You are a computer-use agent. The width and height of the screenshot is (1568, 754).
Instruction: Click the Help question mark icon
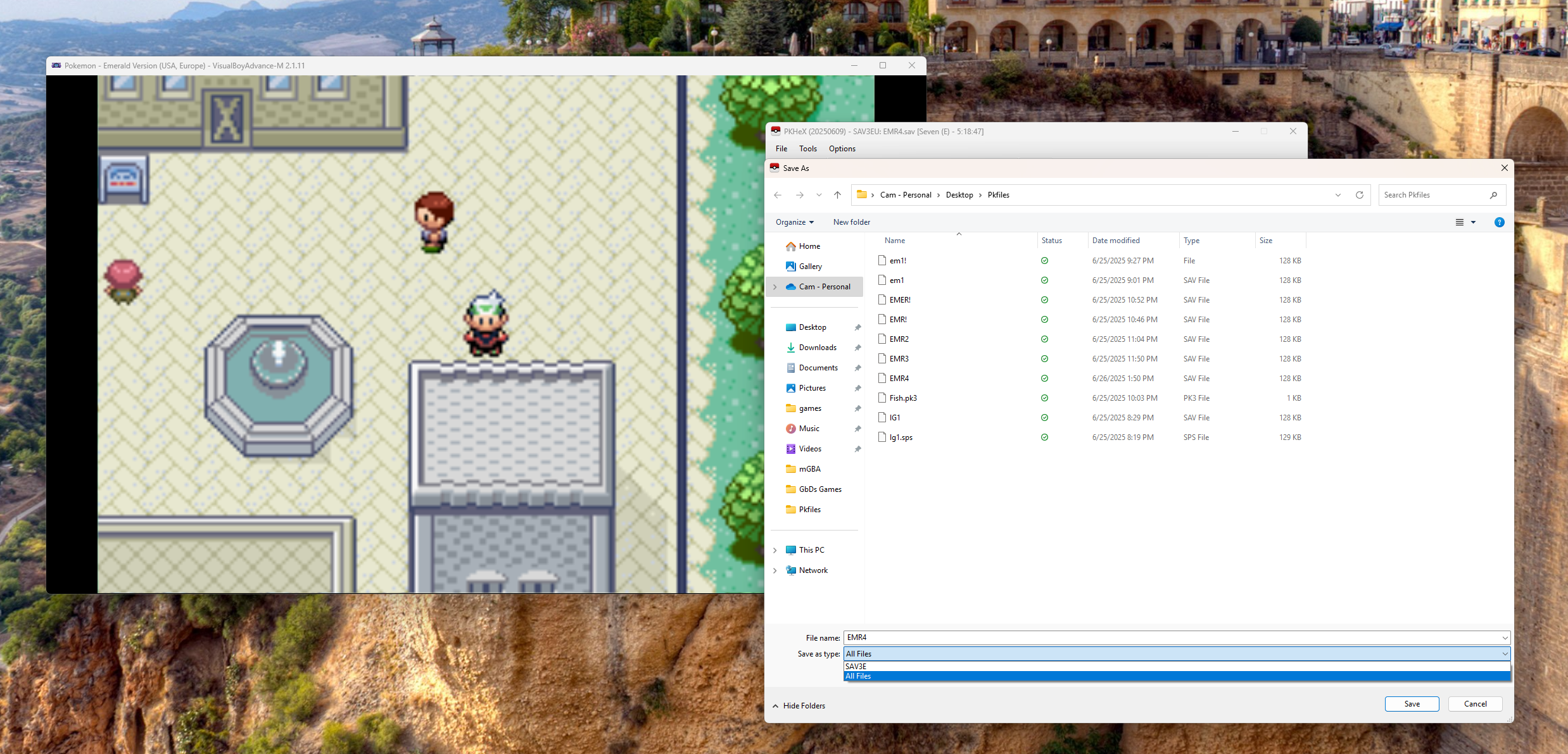tap(1499, 222)
